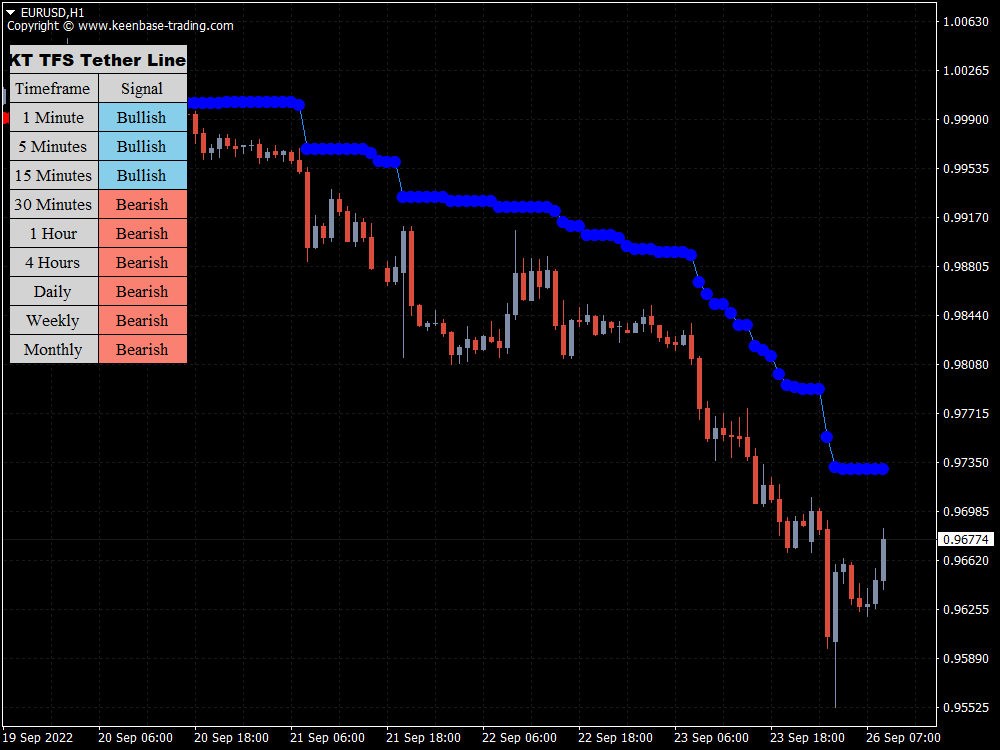Click the Bearish signal for 30 Minutes

click(x=143, y=205)
